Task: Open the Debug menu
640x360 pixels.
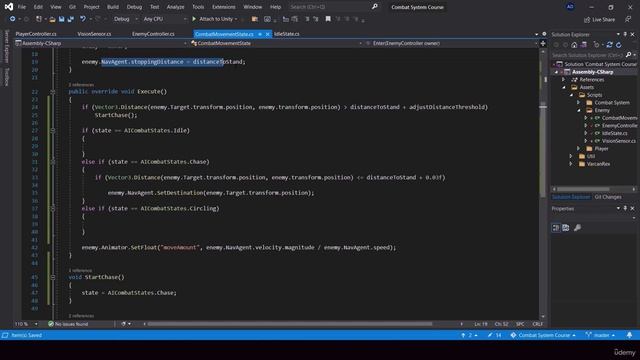Action: [x=134, y=7]
